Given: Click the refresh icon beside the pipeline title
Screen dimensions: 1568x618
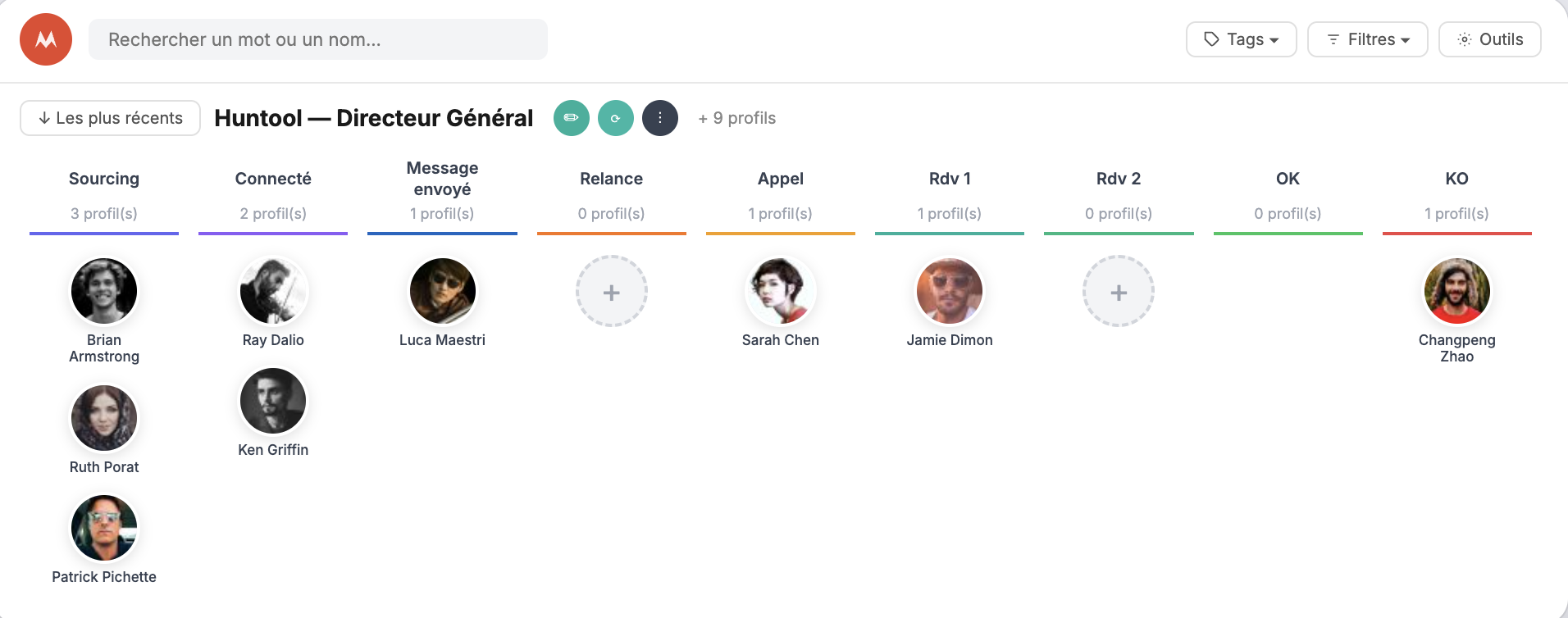Looking at the screenshot, I should click(x=616, y=118).
